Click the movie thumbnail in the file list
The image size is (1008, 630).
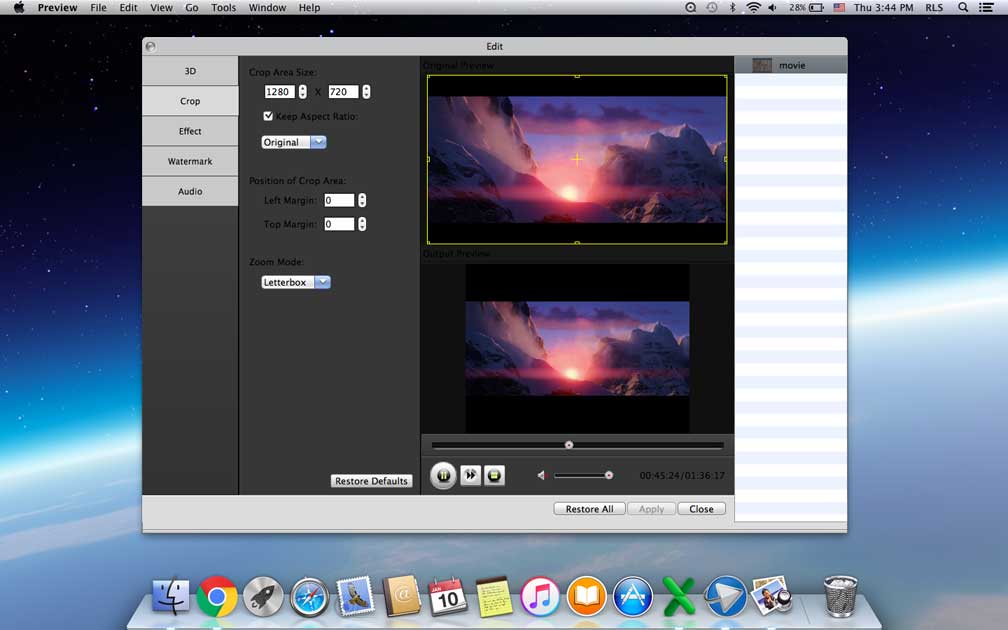click(762, 65)
